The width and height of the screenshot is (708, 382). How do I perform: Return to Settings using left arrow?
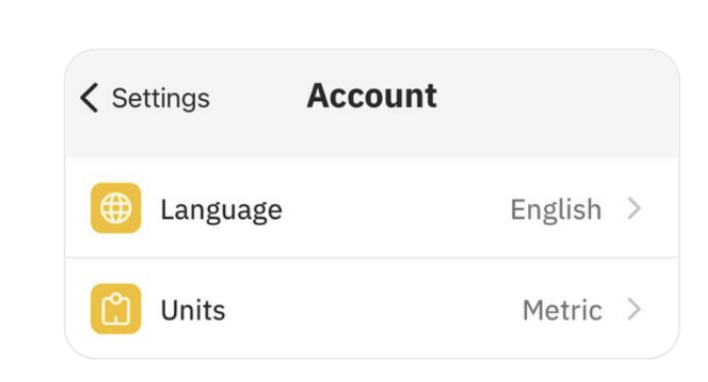coord(89,98)
